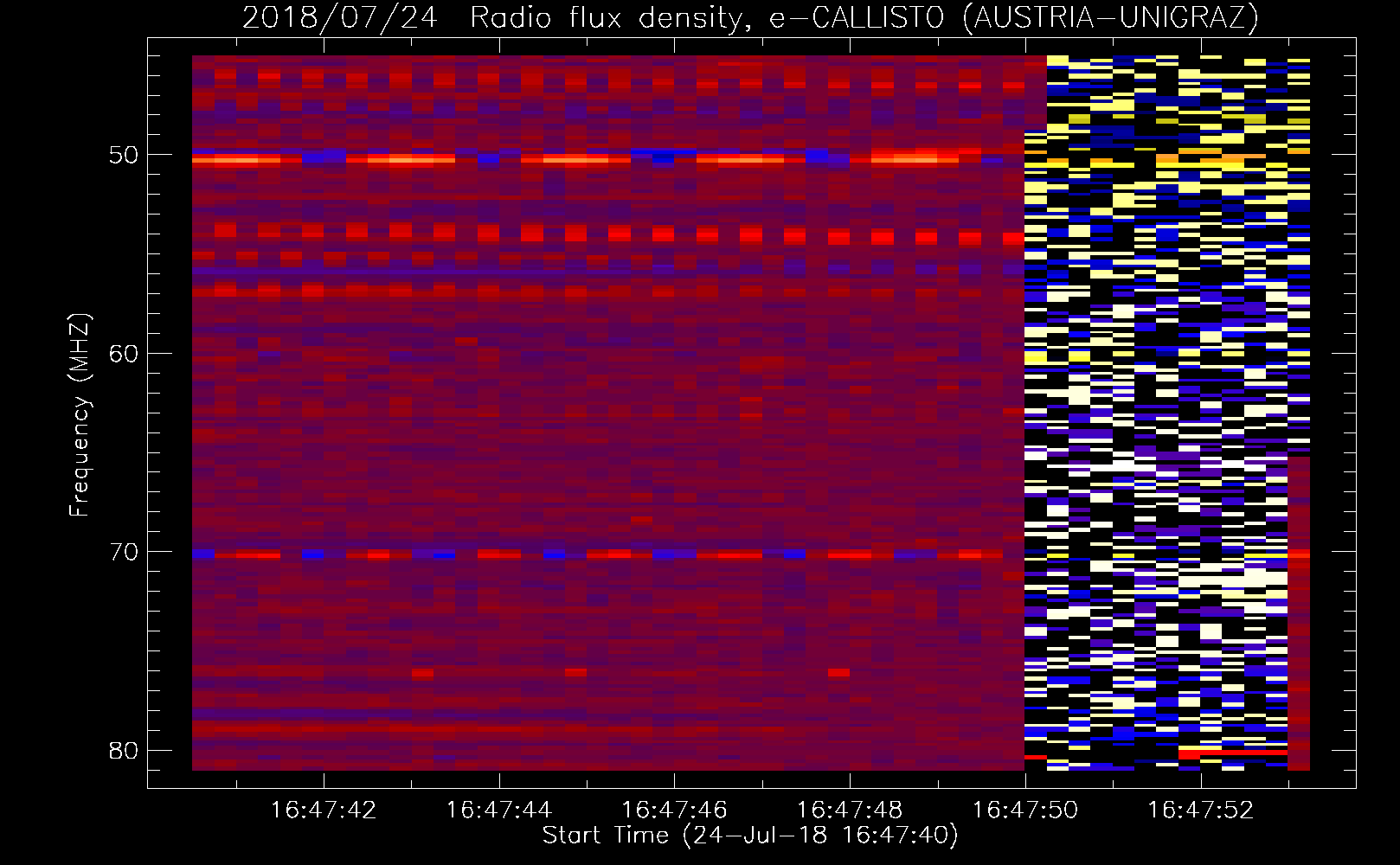The width and height of the screenshot is (1400, 865).
Task: Click the 16:47:42 time tick label
Action: pos(324,811)
